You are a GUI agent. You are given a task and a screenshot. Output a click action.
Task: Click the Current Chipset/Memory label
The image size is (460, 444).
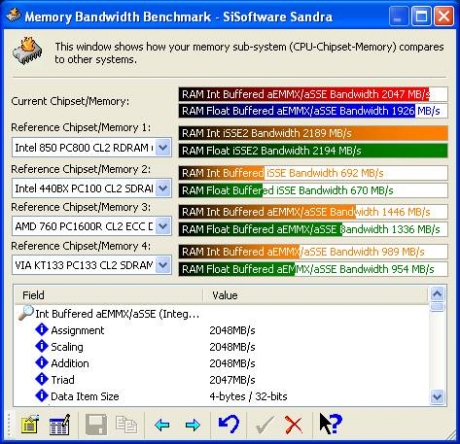(x=70, y=101)
